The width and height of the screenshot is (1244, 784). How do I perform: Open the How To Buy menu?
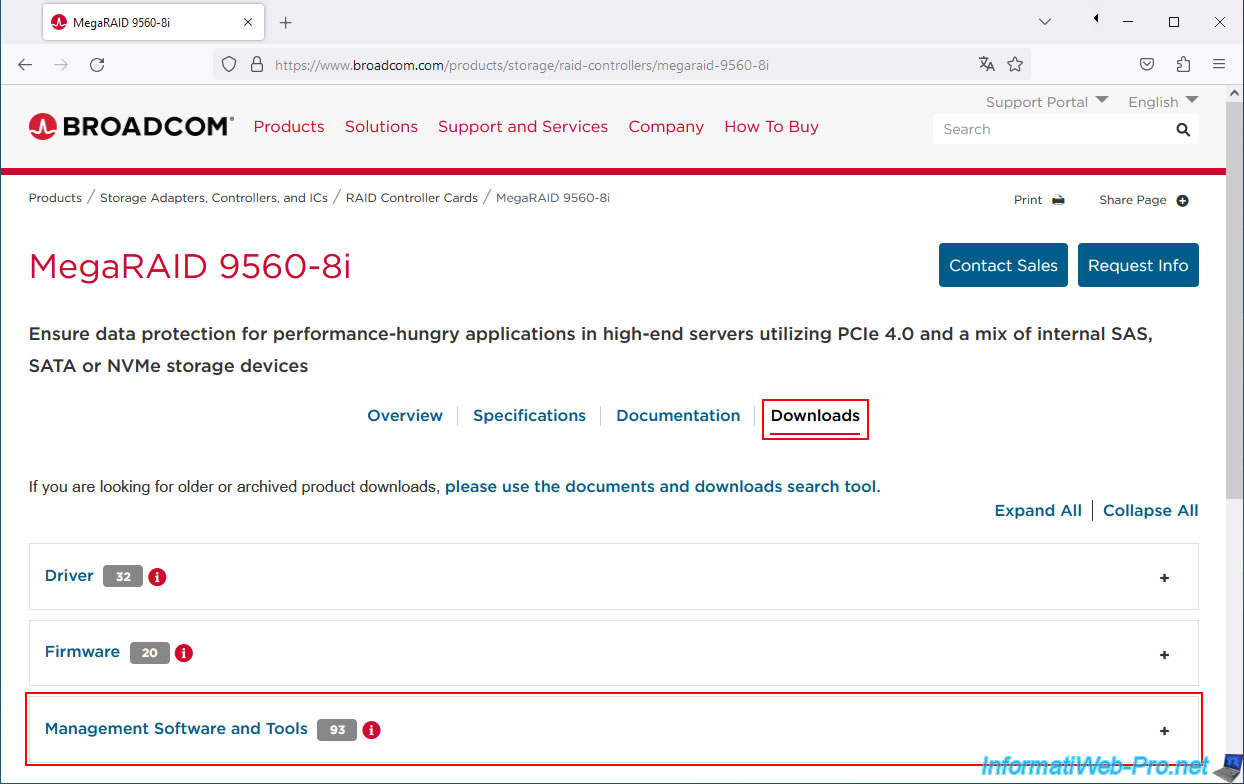coord(771,127)
